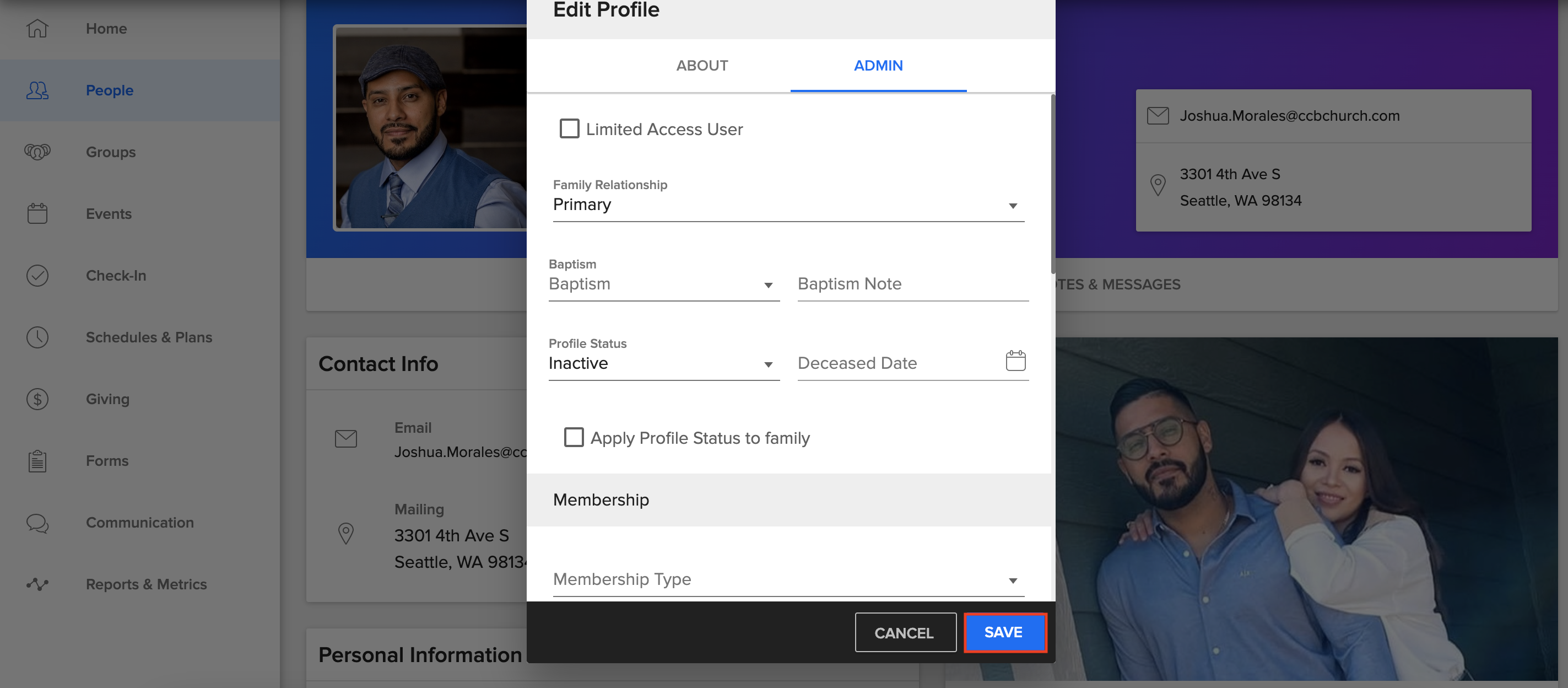Image resolution: width=1568 pixels, height=688 pixels.
Task: Open the Membership Type dropdown
Action: pos(1012,579)
